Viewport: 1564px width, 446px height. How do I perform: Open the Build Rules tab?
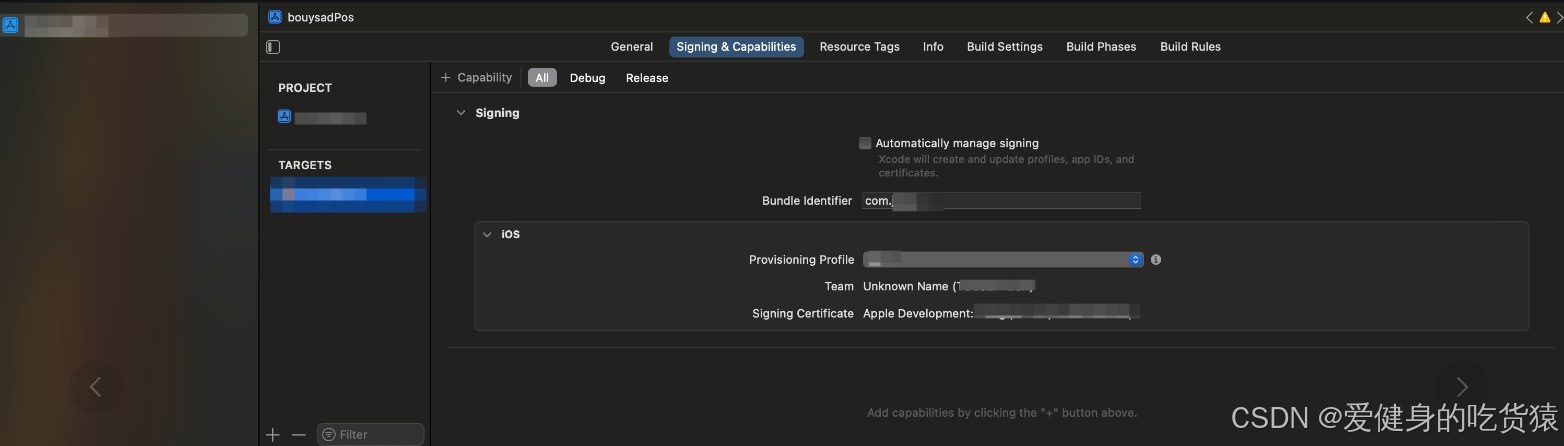(x=1190, y=47)
